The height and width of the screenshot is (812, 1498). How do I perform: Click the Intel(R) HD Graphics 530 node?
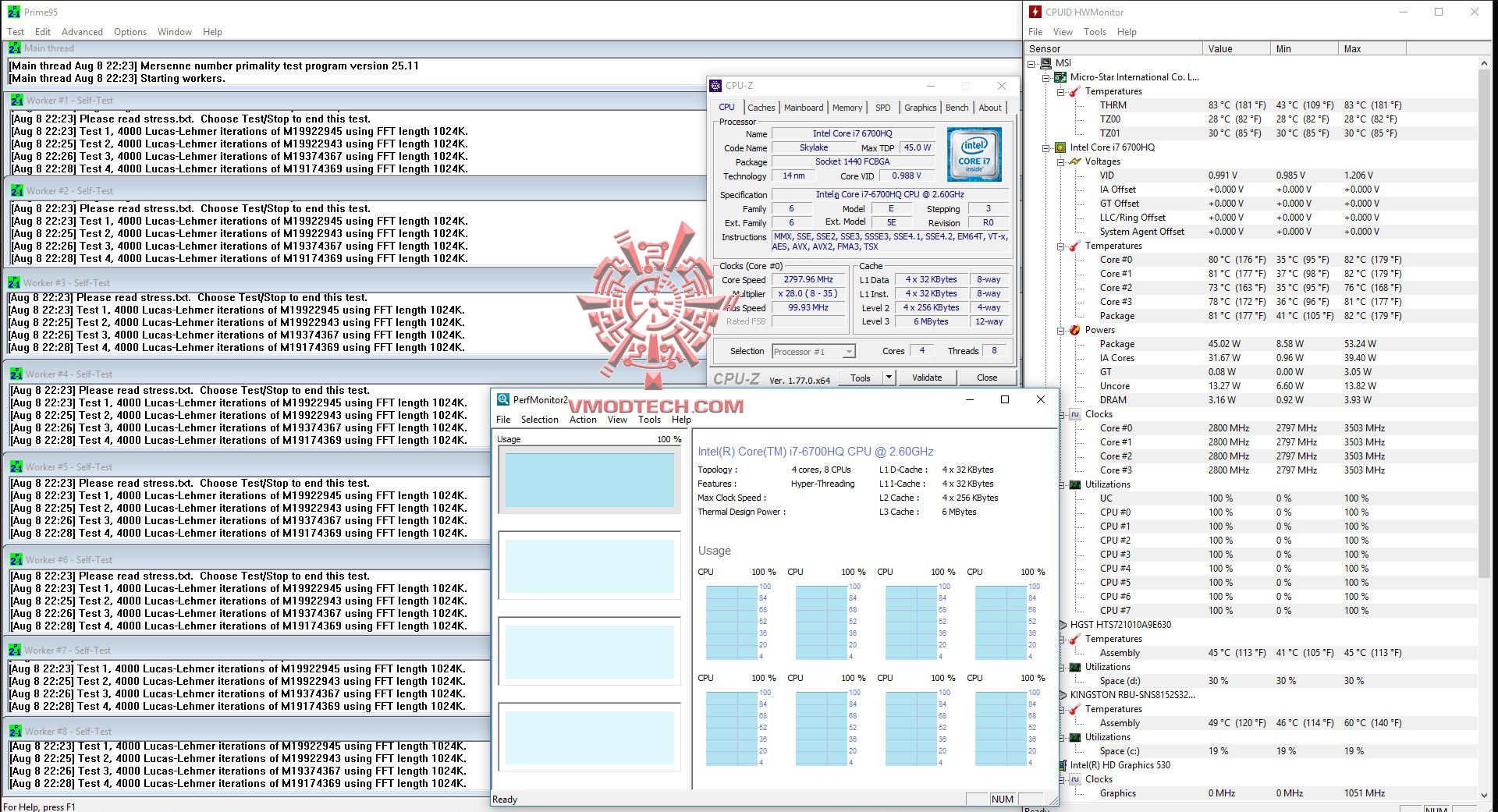[x=1120, y=765]
